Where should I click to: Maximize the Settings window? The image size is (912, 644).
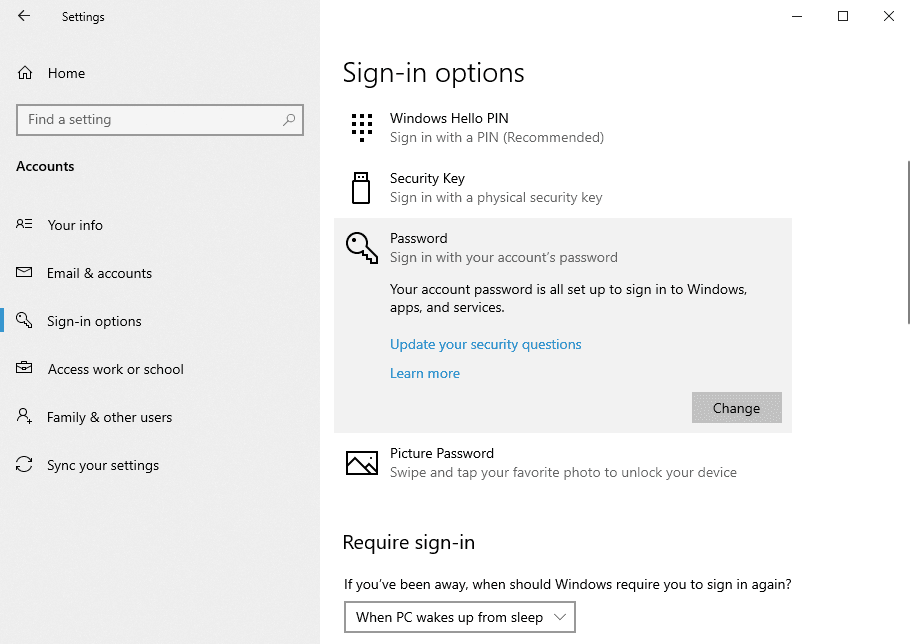point(843,16)
